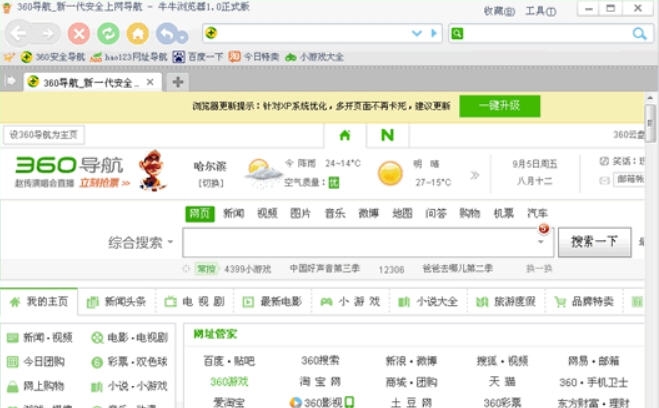Click the tab list arrow left of tabs
659x408 pixels.
coord(10,81)
